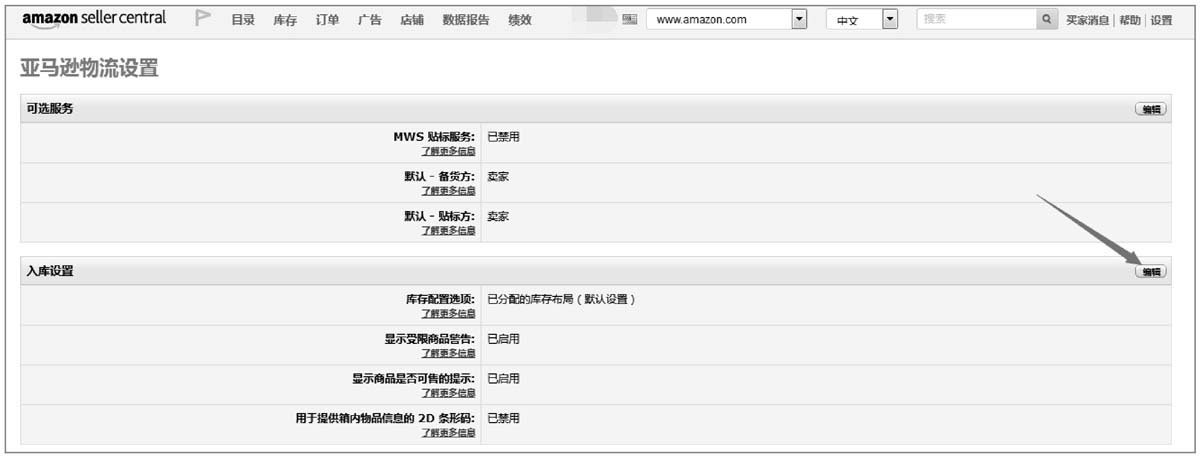Viewport: 1200px width, 460px height.
Task: Open the 设置 link
Action: pos(1161,20)
